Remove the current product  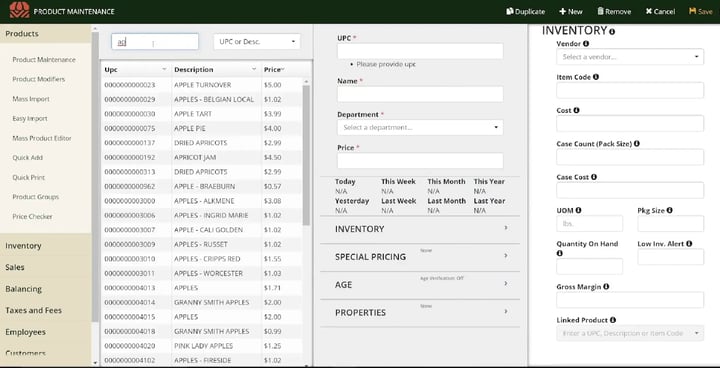tap(614, 11)
